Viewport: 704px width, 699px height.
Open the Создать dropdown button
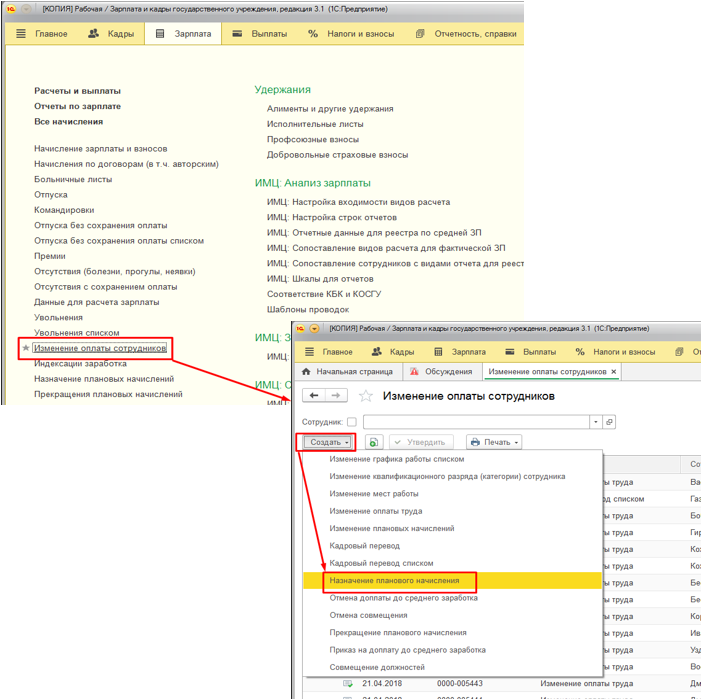pos(327,442)
